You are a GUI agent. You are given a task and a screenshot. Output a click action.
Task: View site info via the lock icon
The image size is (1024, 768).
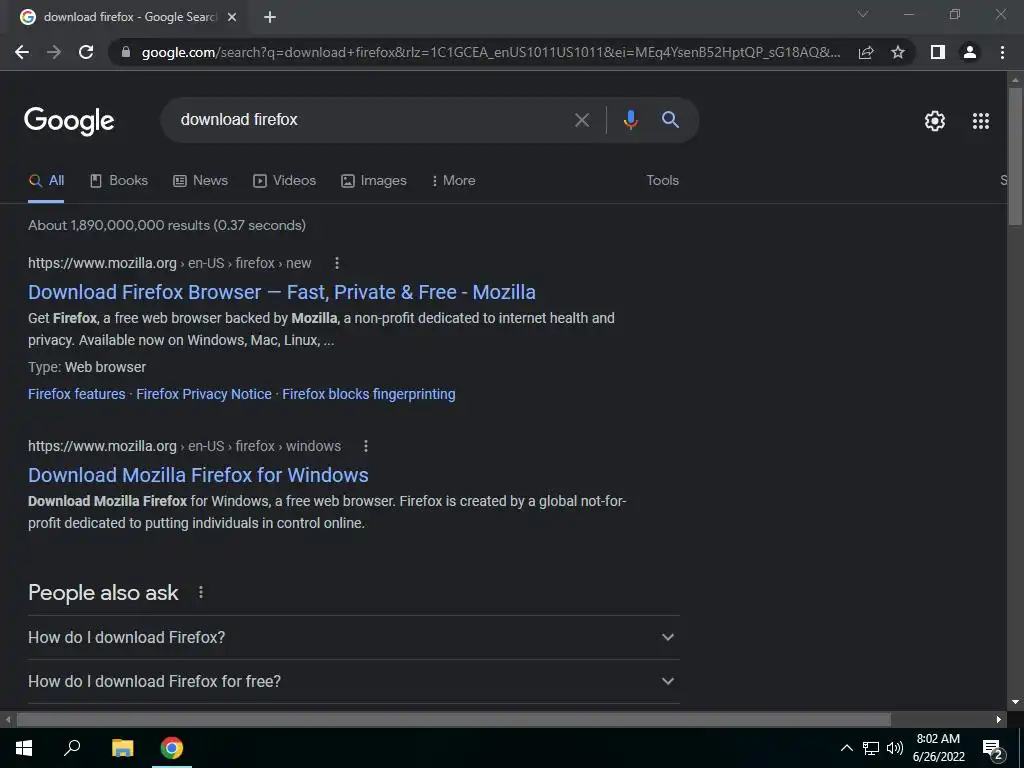126,52
